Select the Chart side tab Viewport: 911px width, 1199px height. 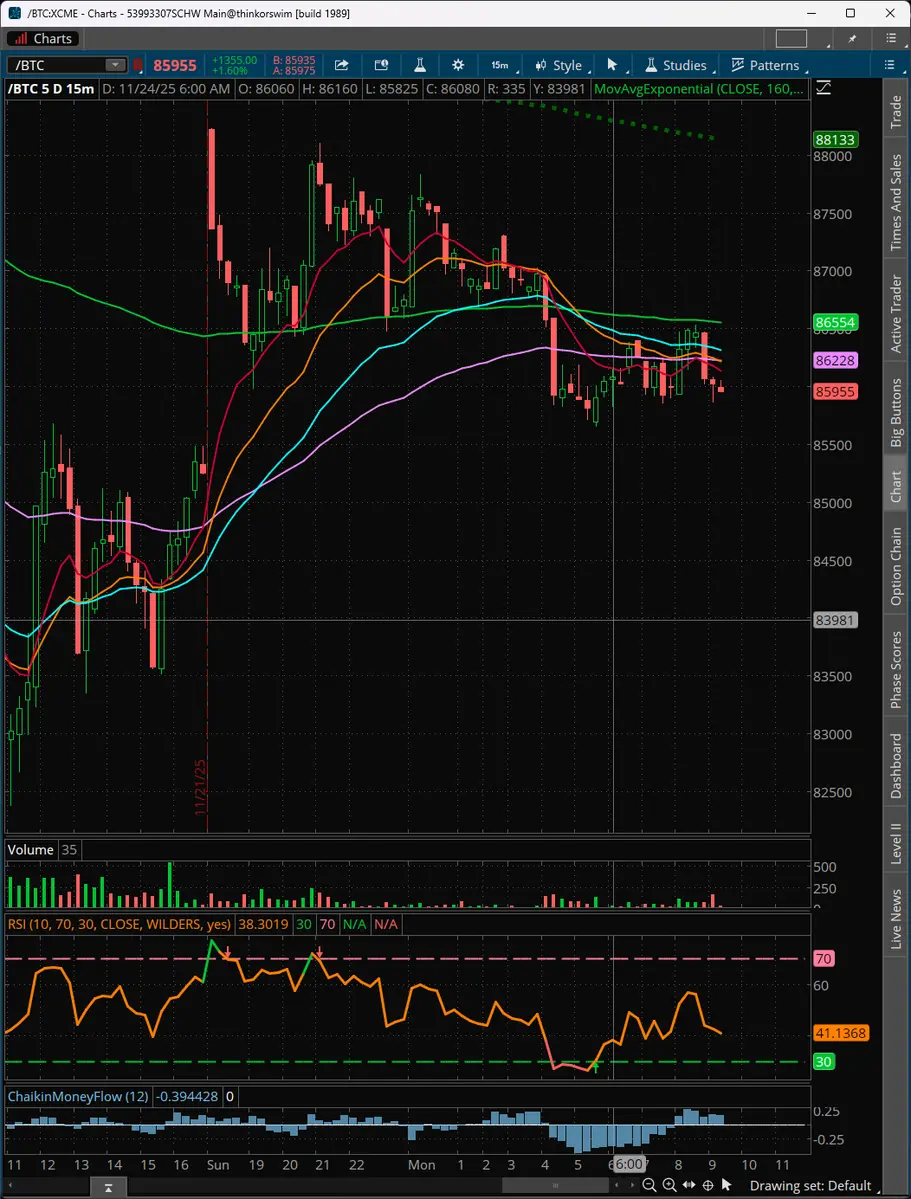pos(896,486)
